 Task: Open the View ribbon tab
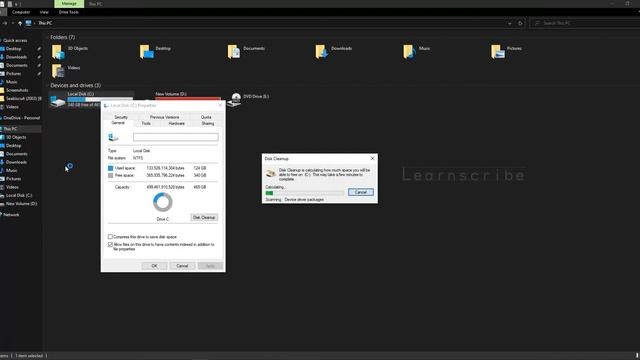click(x=44, y=12)
